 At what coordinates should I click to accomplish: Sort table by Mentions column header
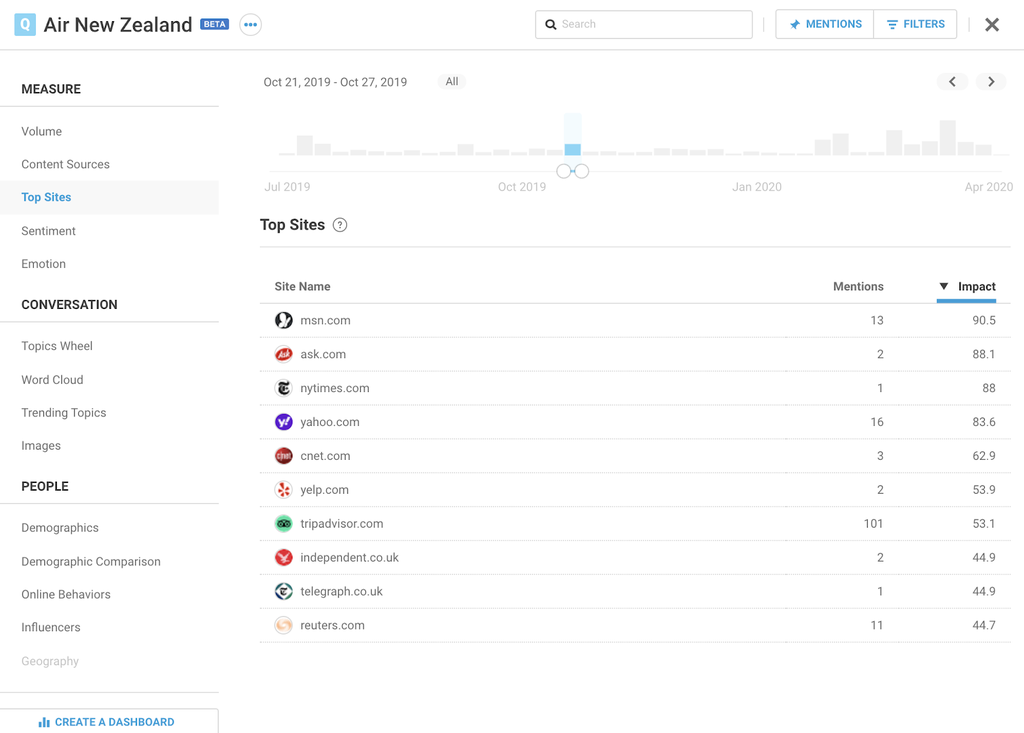pos(857,287)
